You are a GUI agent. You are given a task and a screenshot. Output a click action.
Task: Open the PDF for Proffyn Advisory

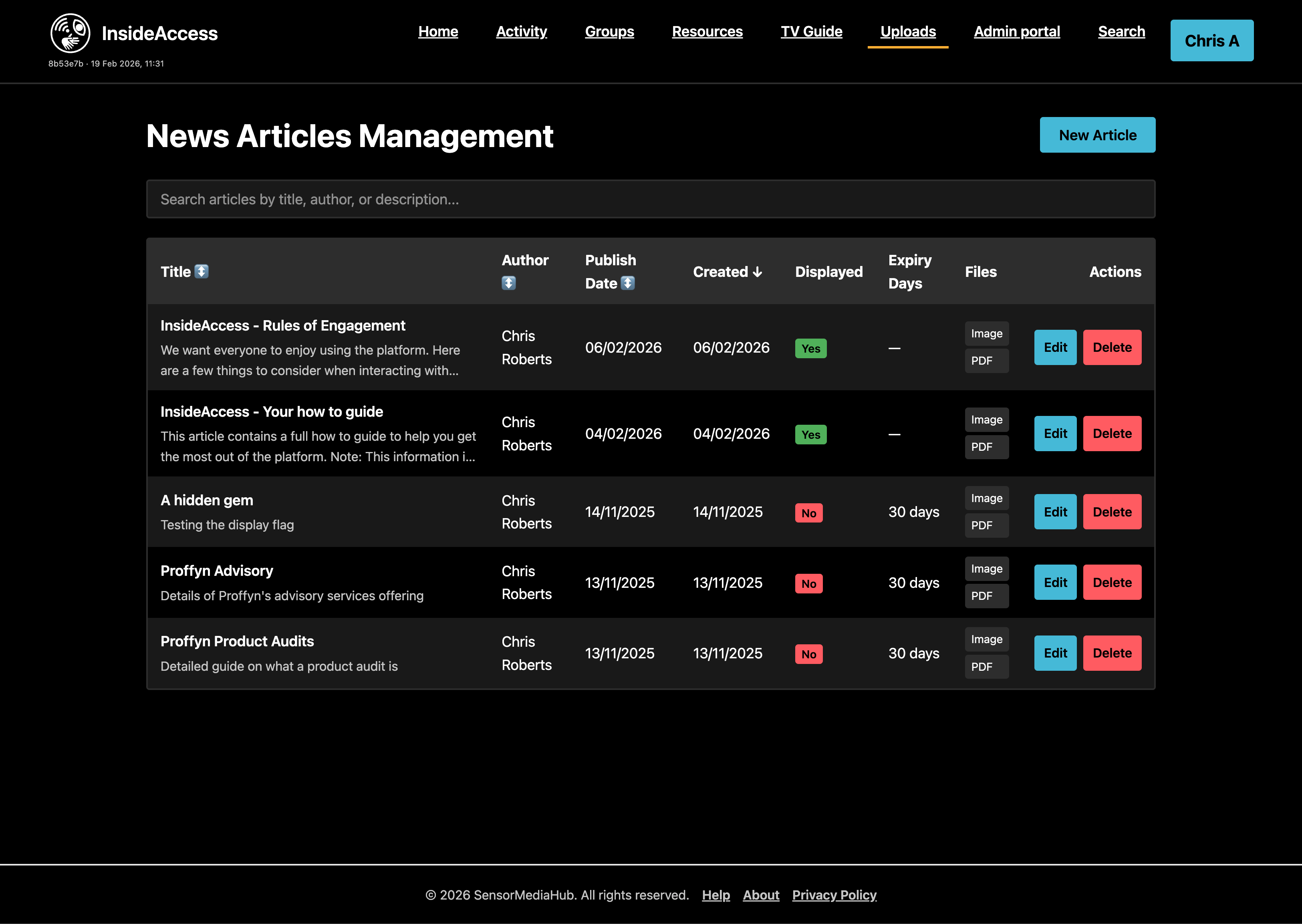[x=986, y=596]
